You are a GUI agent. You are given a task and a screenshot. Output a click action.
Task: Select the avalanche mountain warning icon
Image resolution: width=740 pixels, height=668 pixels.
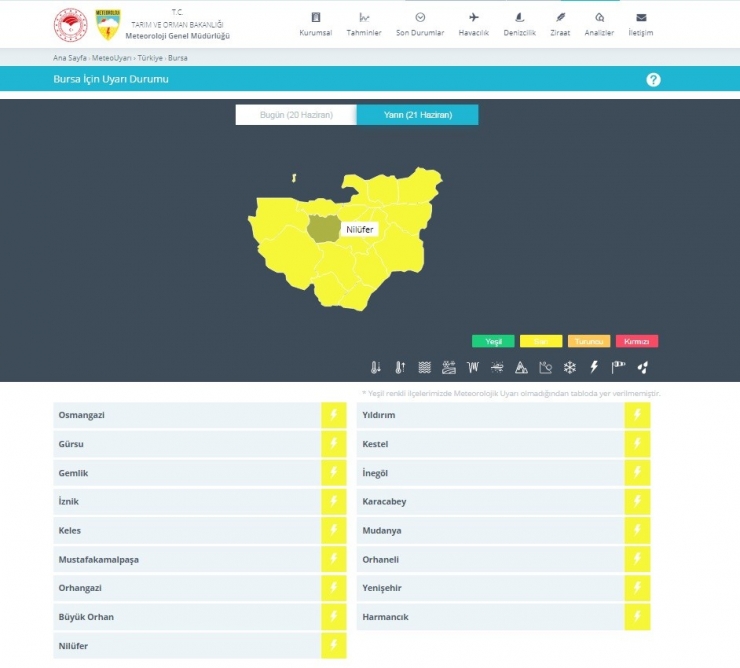(x=521, y=367)
